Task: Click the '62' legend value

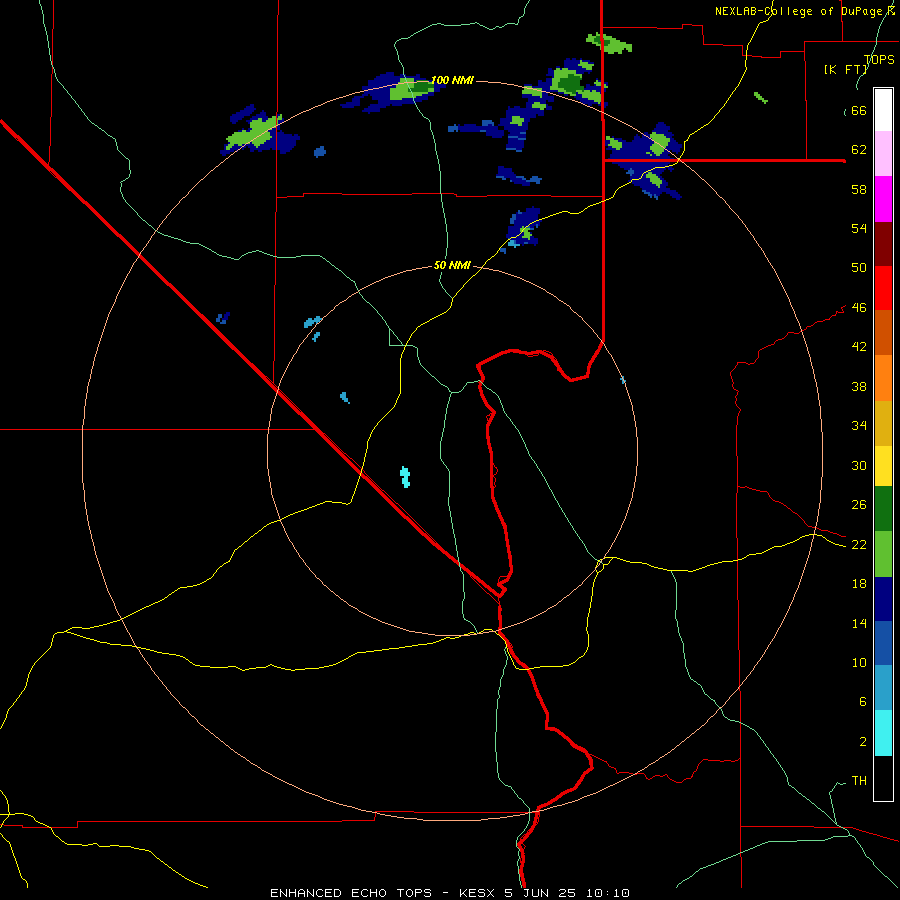Action: click(859, 150)
